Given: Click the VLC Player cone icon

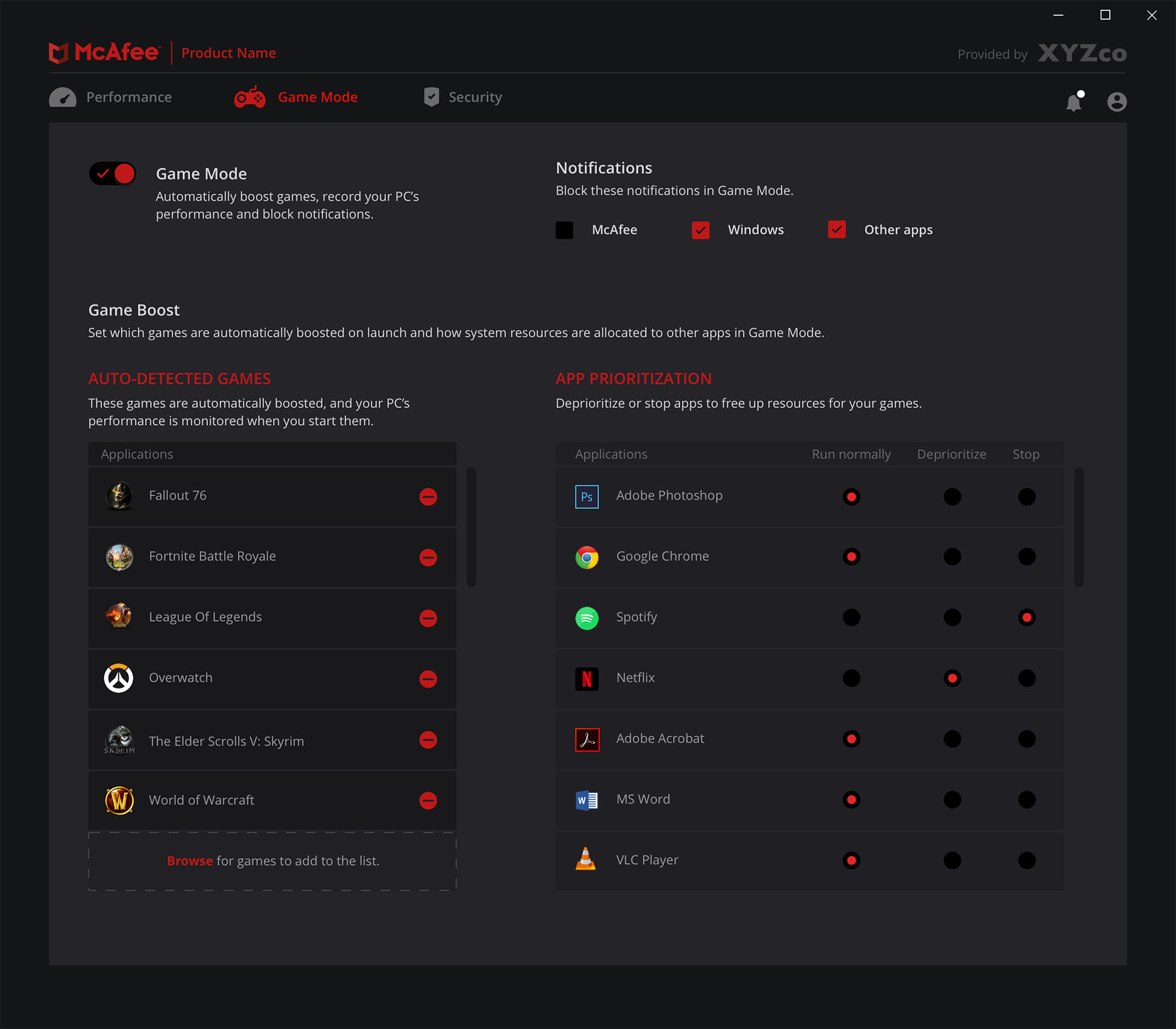Looking at the screenshot, I should click(x=586, y=859).
